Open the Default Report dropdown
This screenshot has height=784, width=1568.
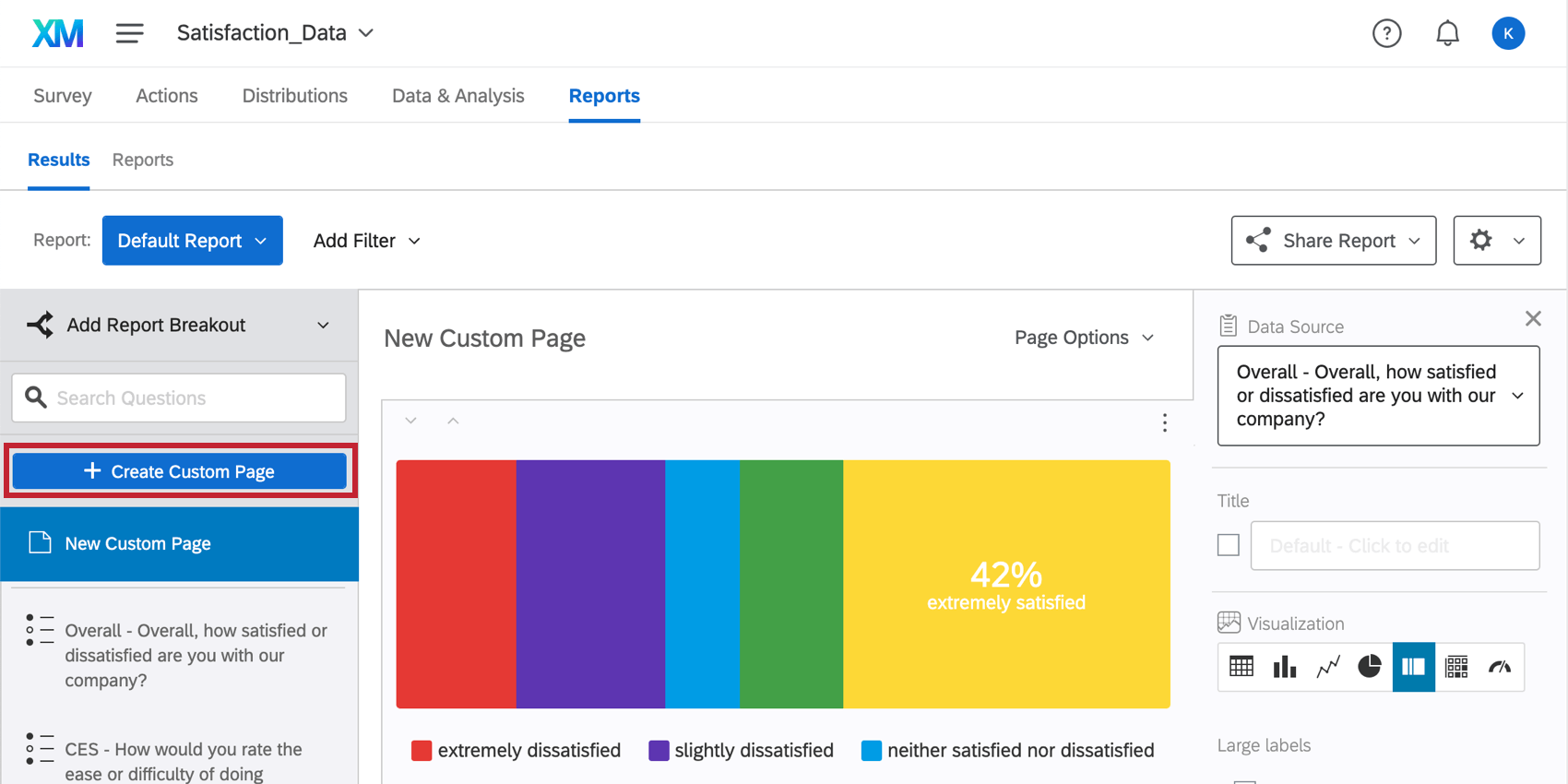tap(192, 241)
